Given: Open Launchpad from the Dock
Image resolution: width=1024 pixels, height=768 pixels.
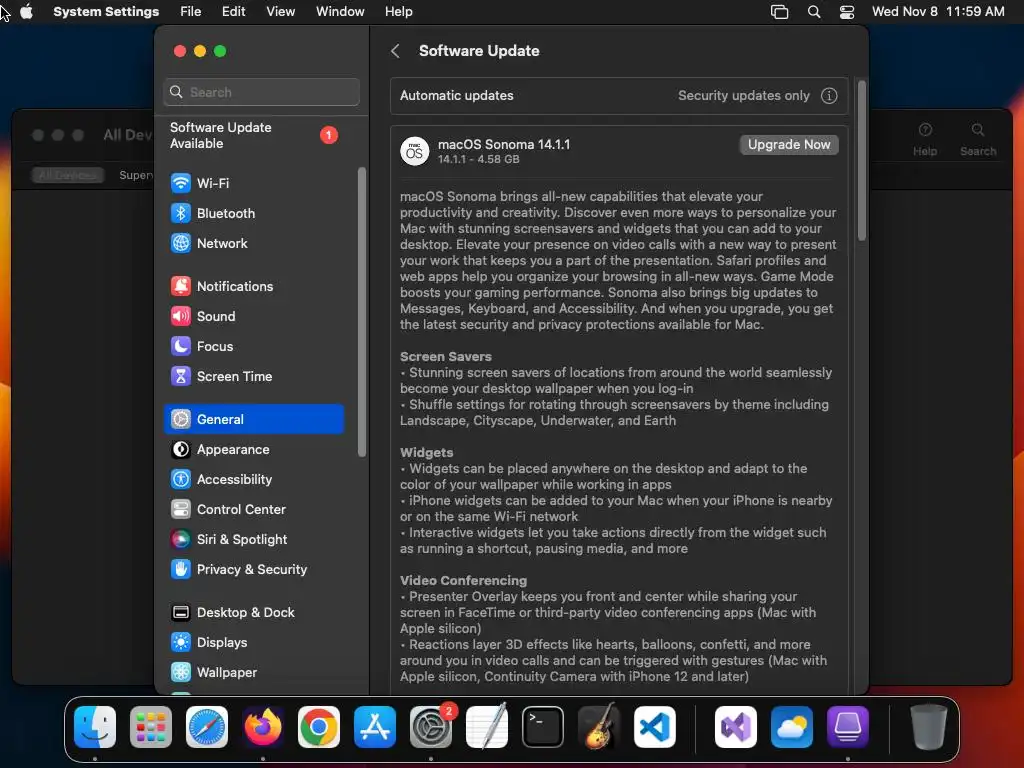Looking at the screenshot, I should point(151,727).
